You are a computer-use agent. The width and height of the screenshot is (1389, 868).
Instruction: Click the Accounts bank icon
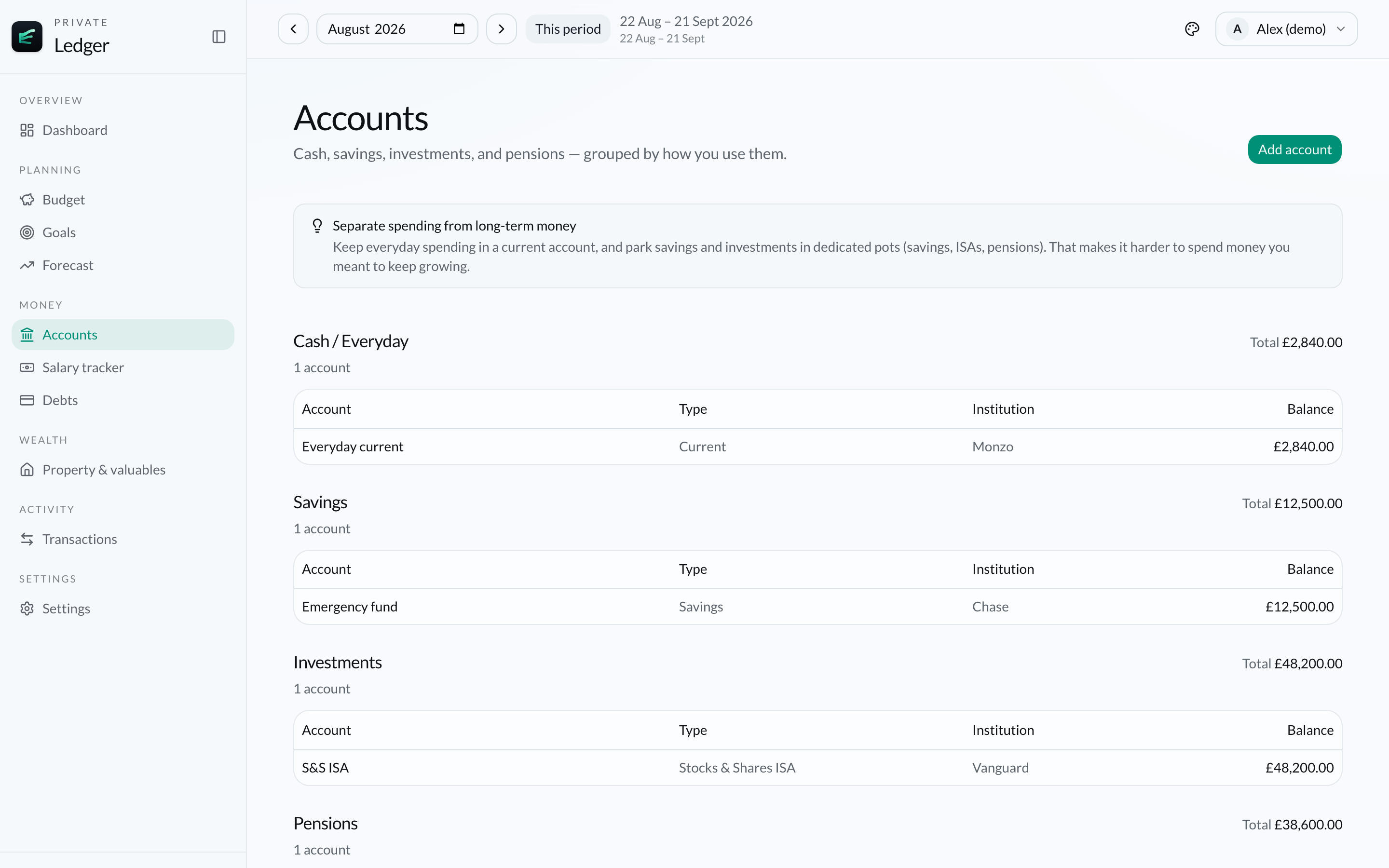click(x=27, y=335)
